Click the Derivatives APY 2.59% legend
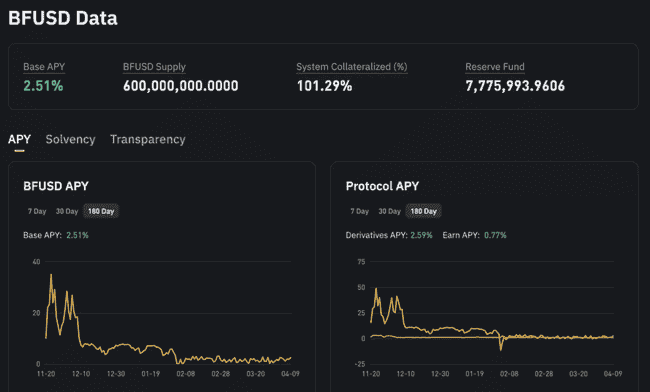This screenshot has width=650, height=392. pos(389,235)
